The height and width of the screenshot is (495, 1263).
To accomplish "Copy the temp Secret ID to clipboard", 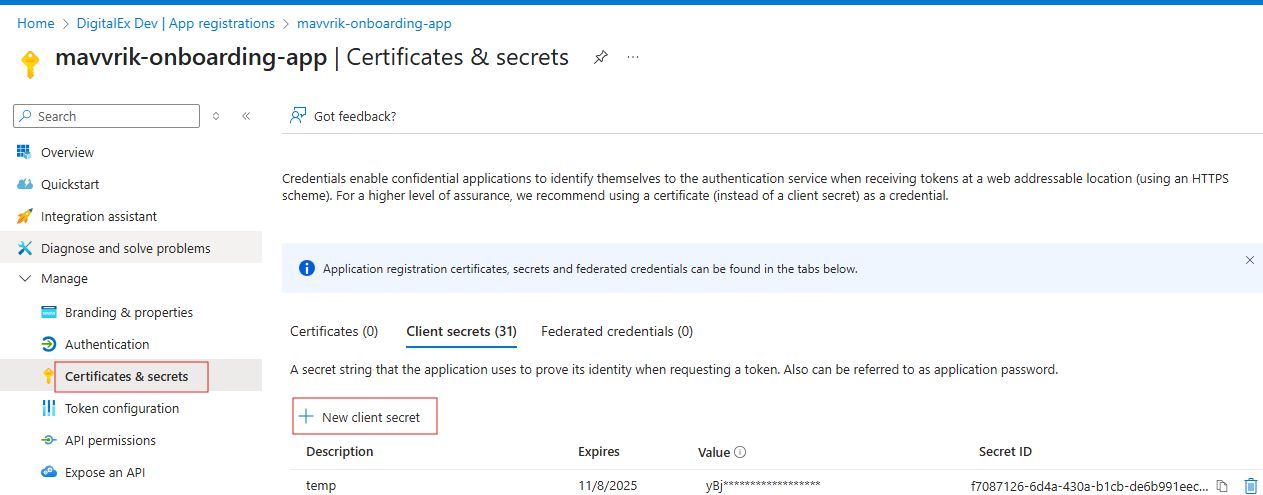I will [x=1222, y=486].
